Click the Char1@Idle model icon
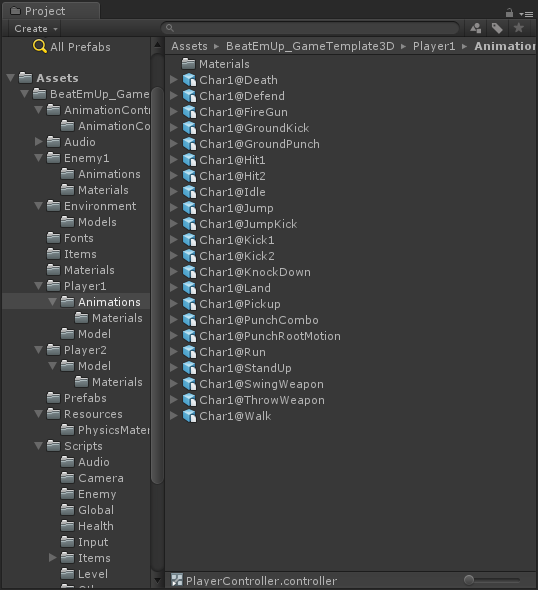Viewport: 538px width, 590px height. (189, 192)
